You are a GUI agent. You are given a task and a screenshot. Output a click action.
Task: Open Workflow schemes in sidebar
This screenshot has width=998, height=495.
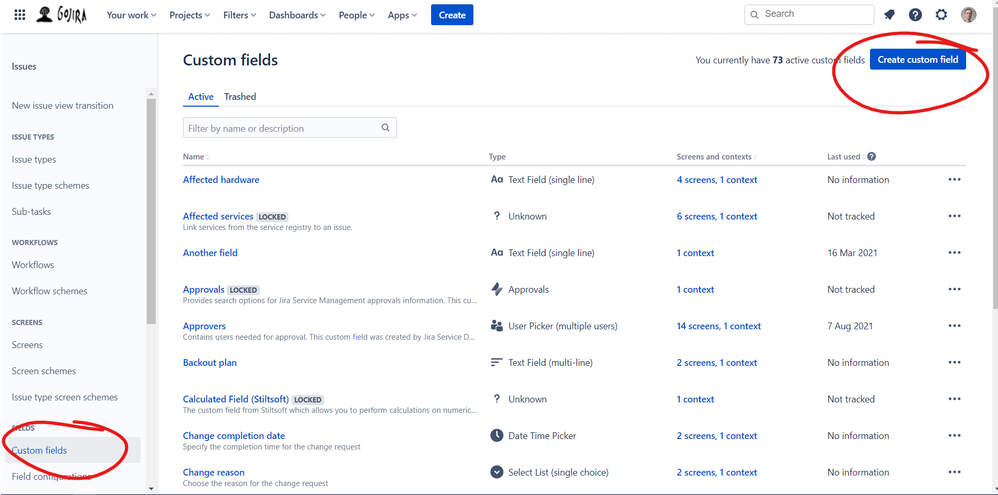(50, 291)
